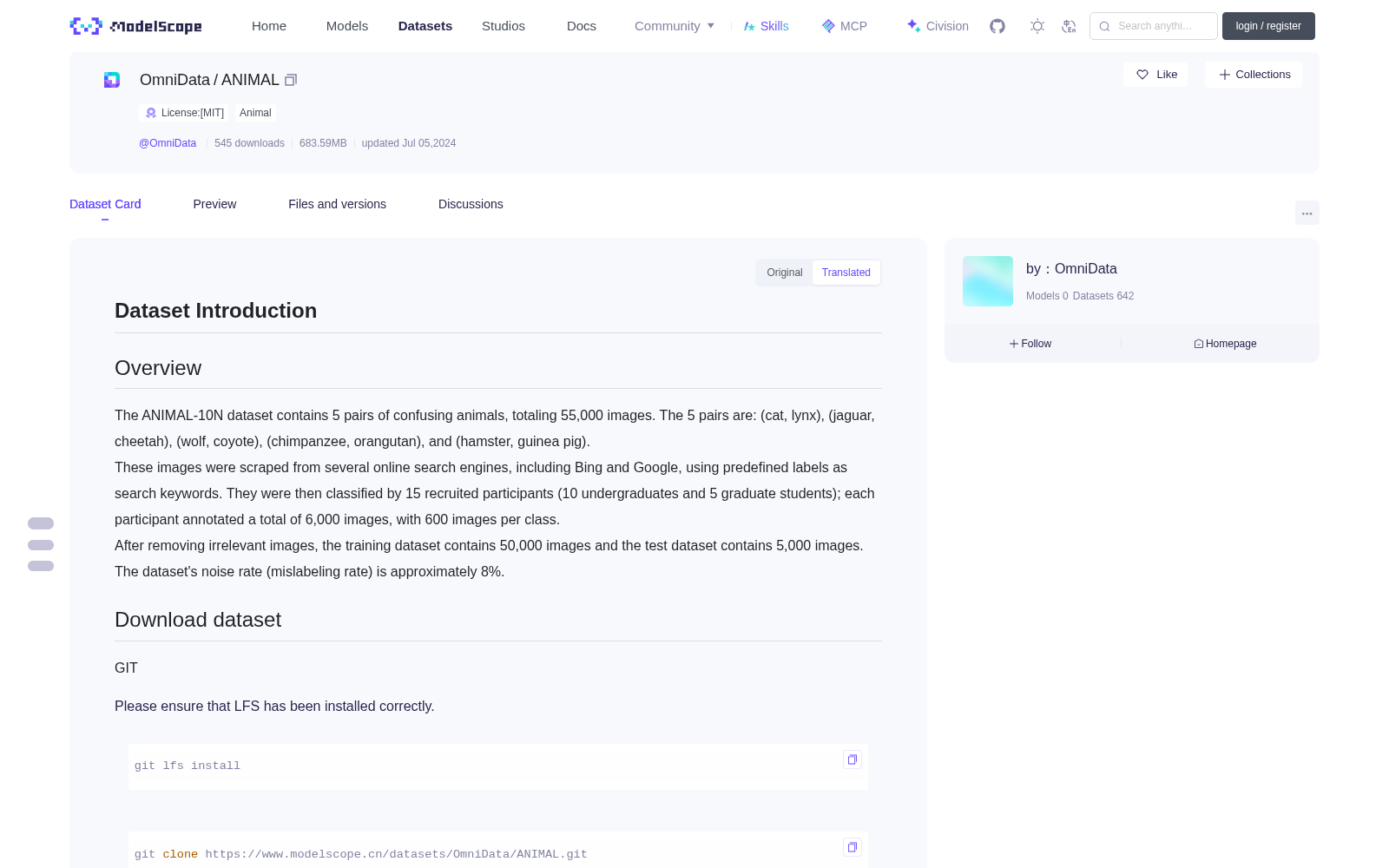Click the login / register button
This screenshot has width=1389, height=868.
(x=1268, y=26)
